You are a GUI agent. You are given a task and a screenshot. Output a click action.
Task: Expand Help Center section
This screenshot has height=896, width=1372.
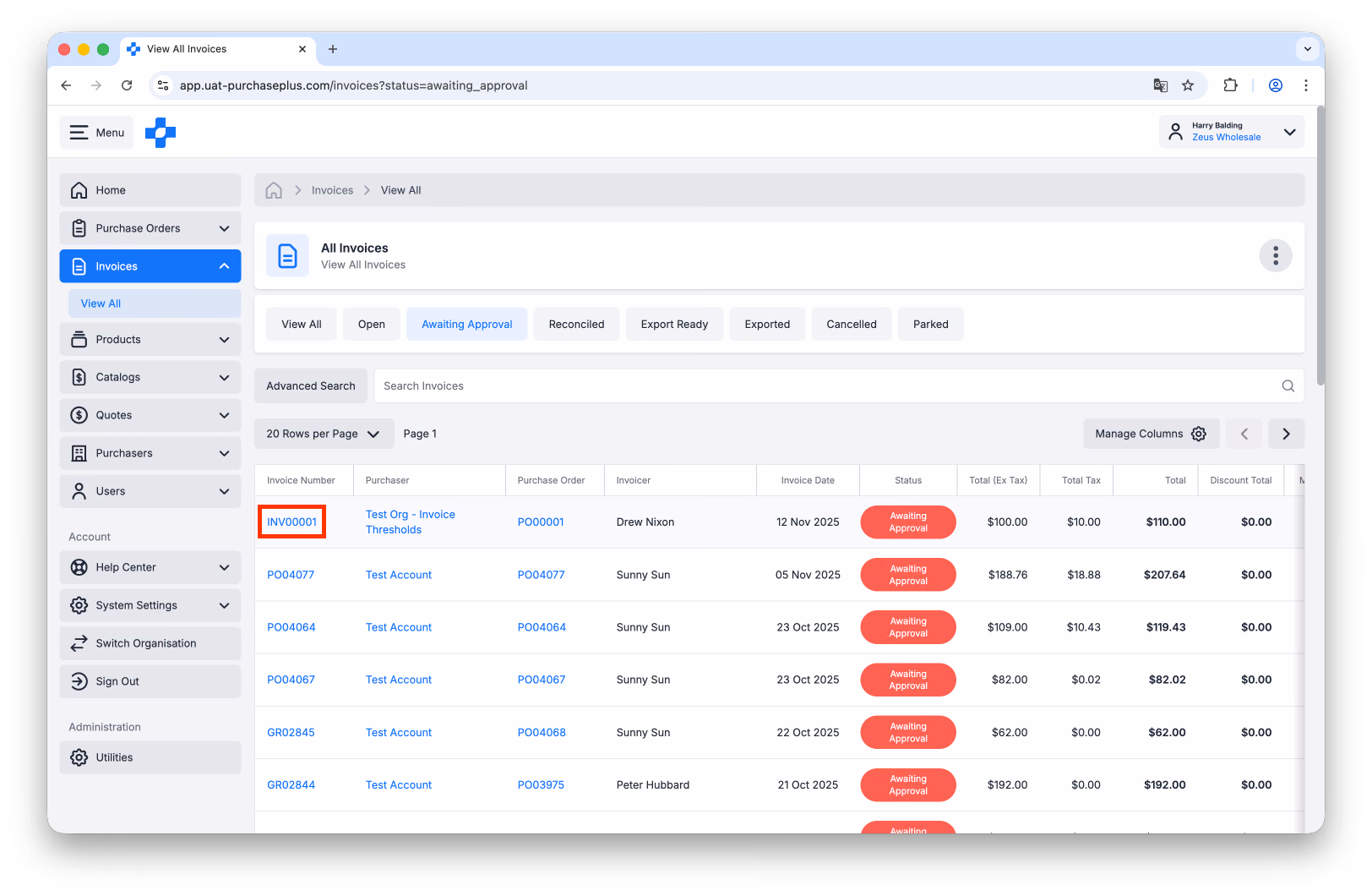pyautogui.click(x=150, y=567)
